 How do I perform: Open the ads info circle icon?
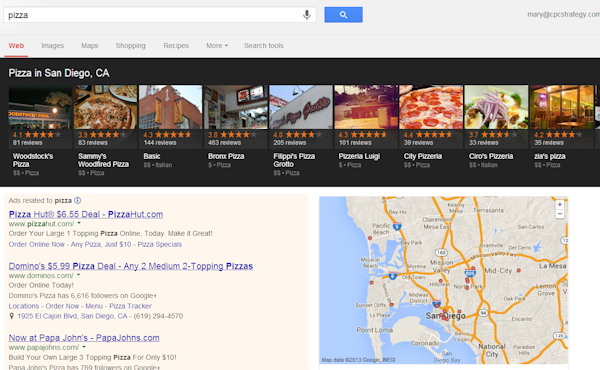coord(77,200)
